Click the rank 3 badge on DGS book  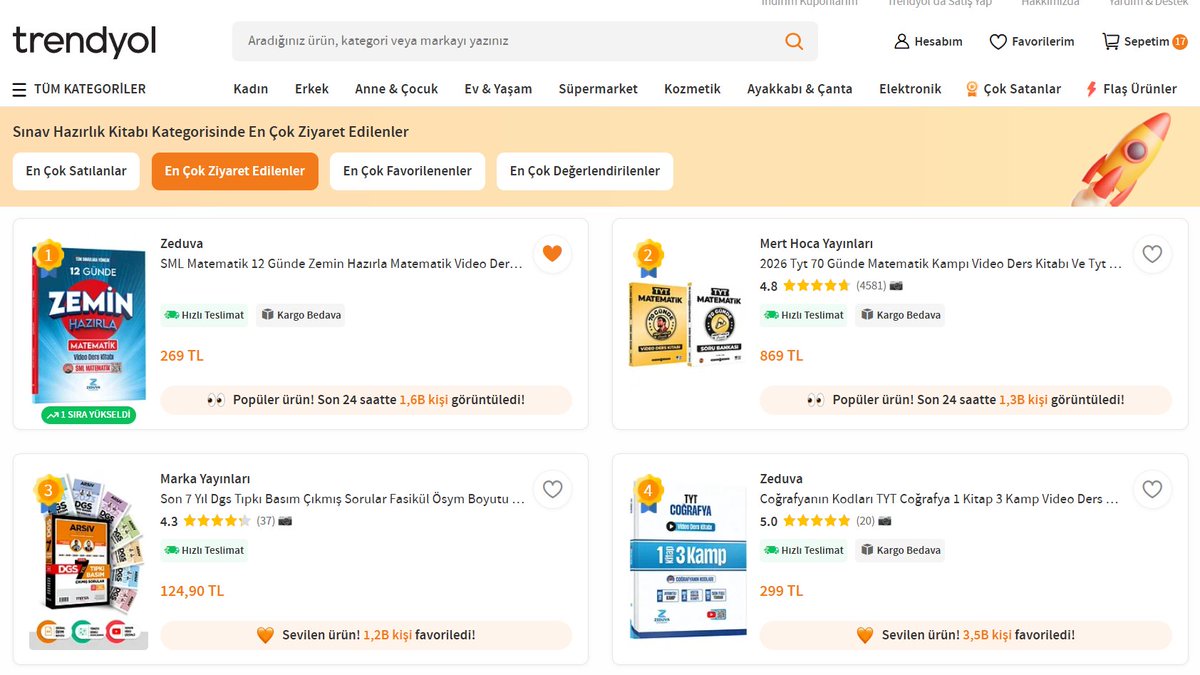pos(48,492)
